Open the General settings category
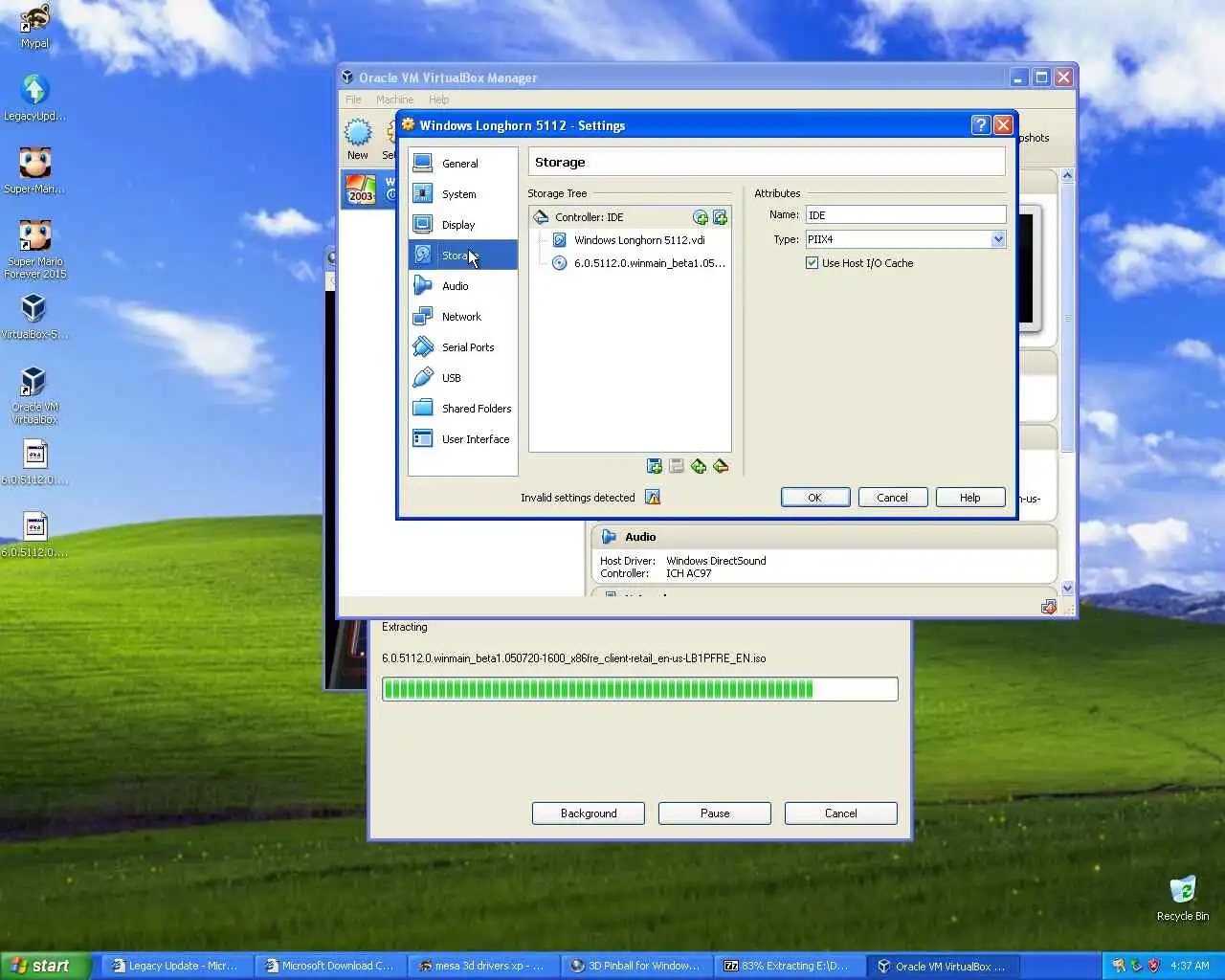The width and height of the screenshot is (1225, 980). 463,164
